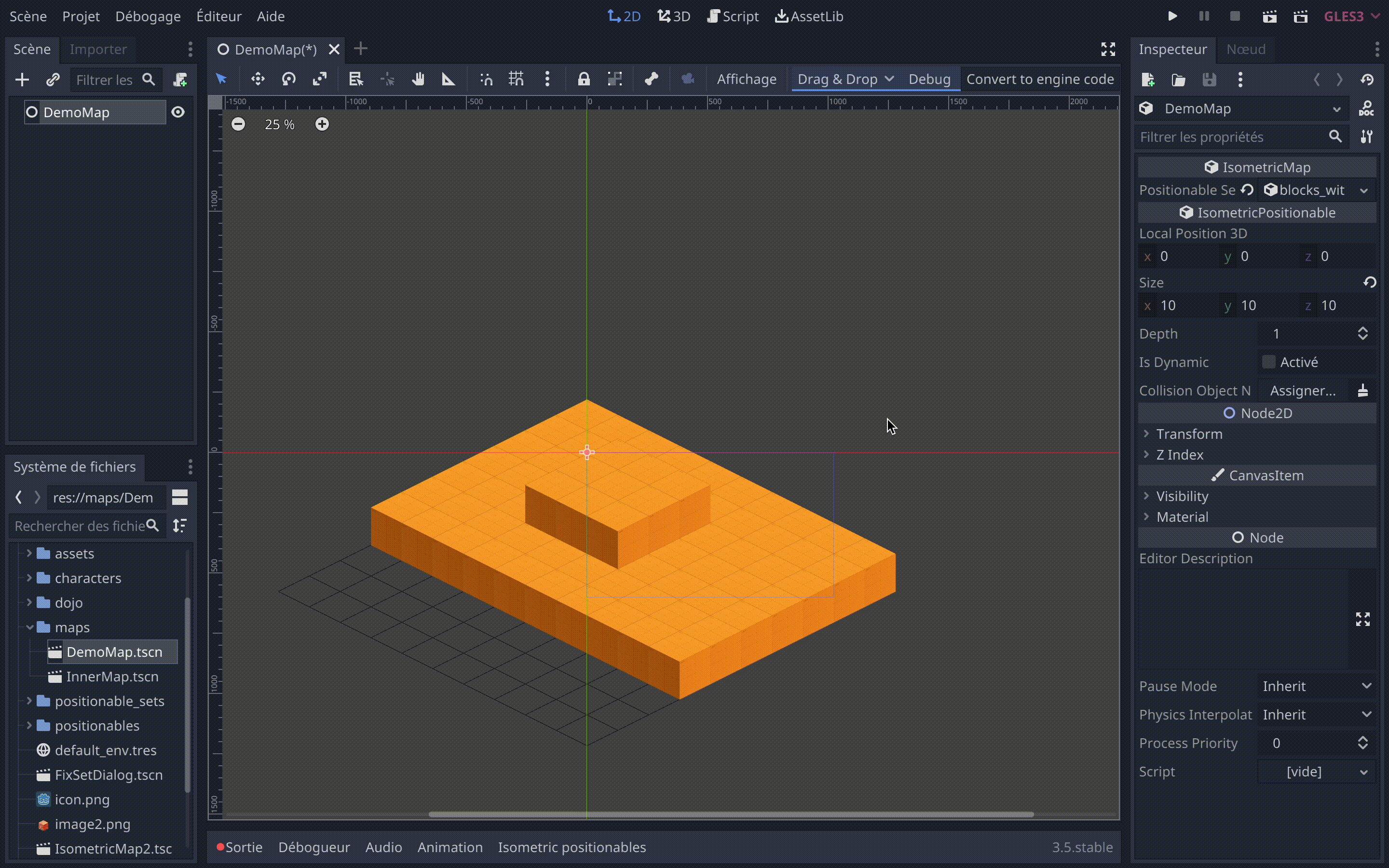This screenshot has height=868, width=1389.
Task: Open the Importer tab
Action: pyautogui.click(x=98, y=49)
